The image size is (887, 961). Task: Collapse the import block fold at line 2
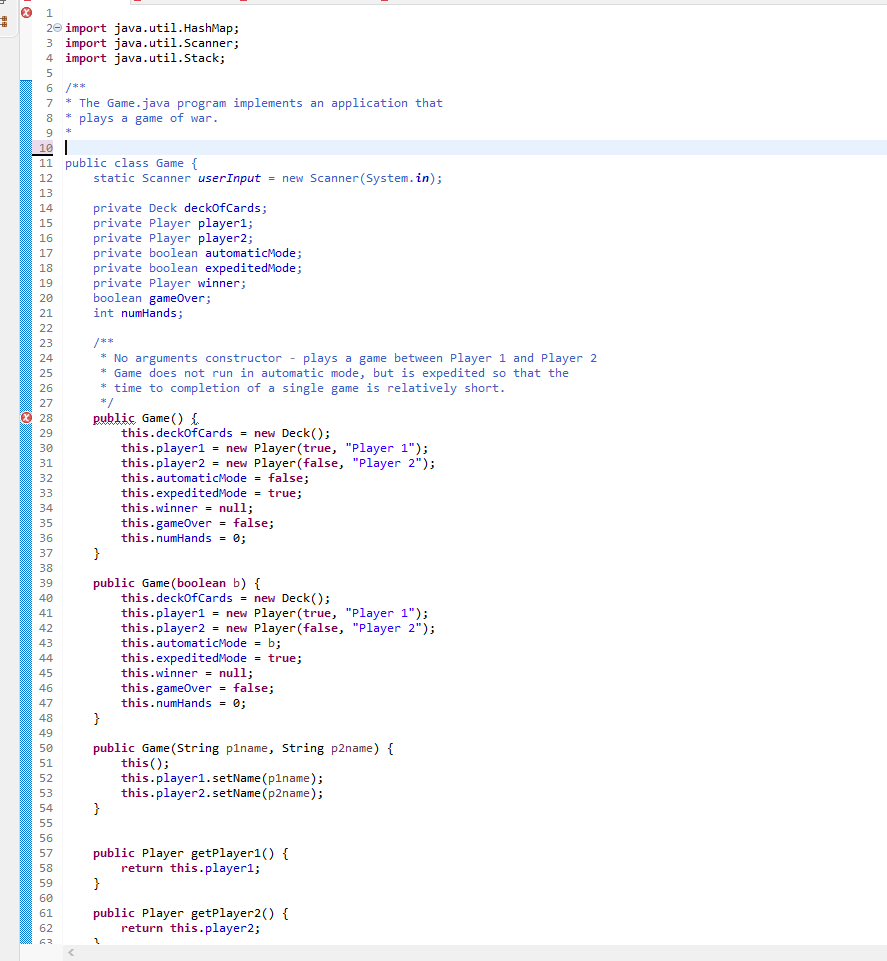click(x=58, y=28)
